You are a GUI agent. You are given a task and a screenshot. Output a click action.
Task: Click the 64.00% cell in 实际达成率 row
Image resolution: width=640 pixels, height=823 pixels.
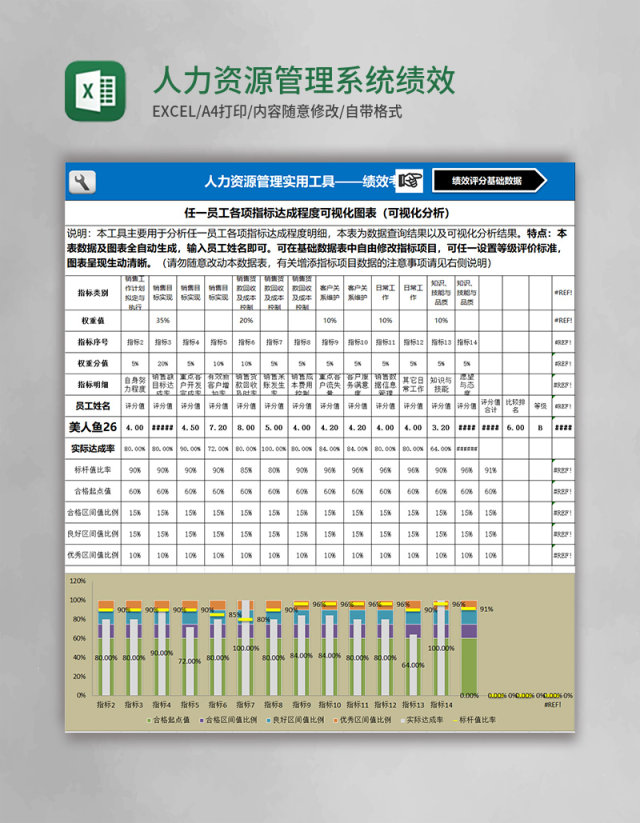coord(441,449)
